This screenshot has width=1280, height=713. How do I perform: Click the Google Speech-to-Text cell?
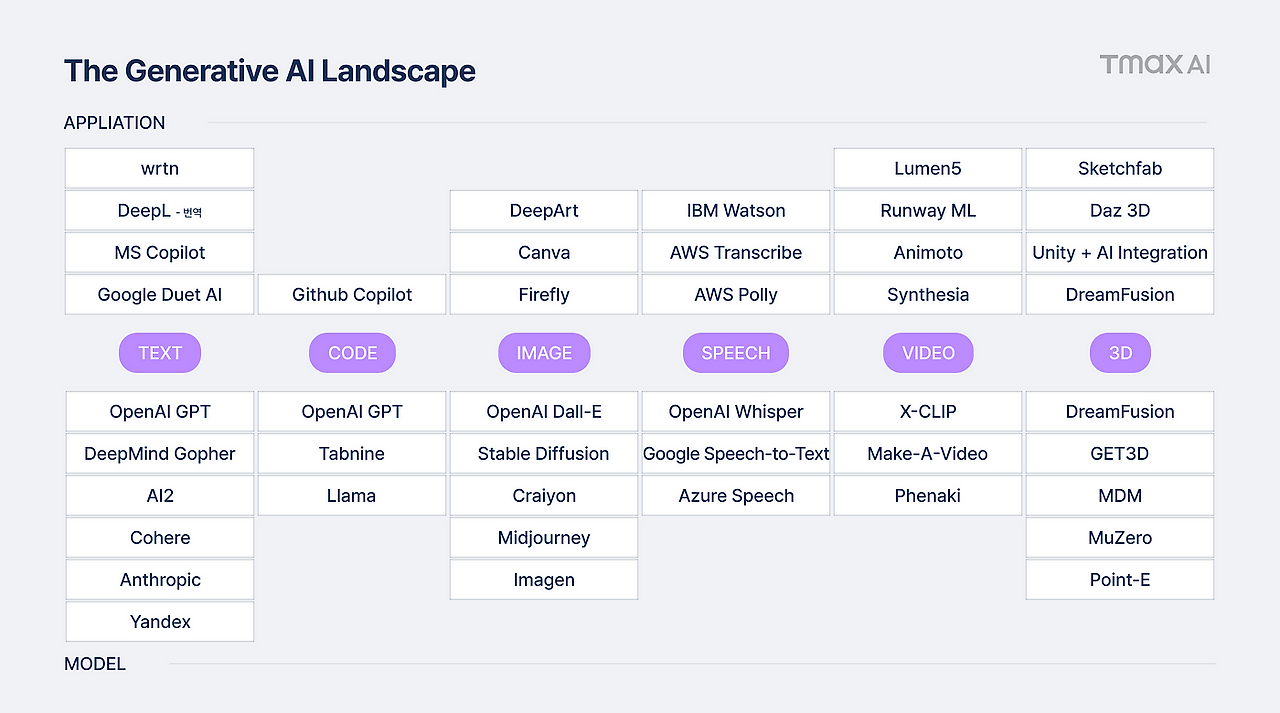point(736,454)
